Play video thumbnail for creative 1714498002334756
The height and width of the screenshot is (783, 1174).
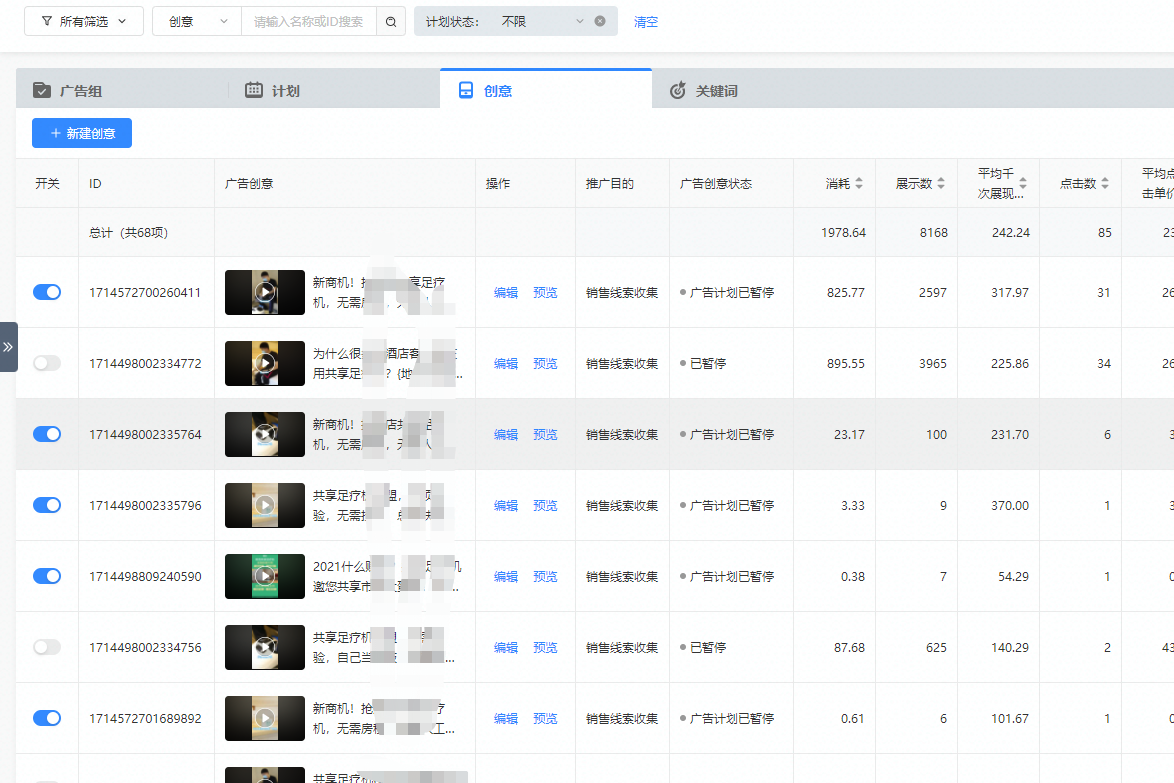(264, 647)
